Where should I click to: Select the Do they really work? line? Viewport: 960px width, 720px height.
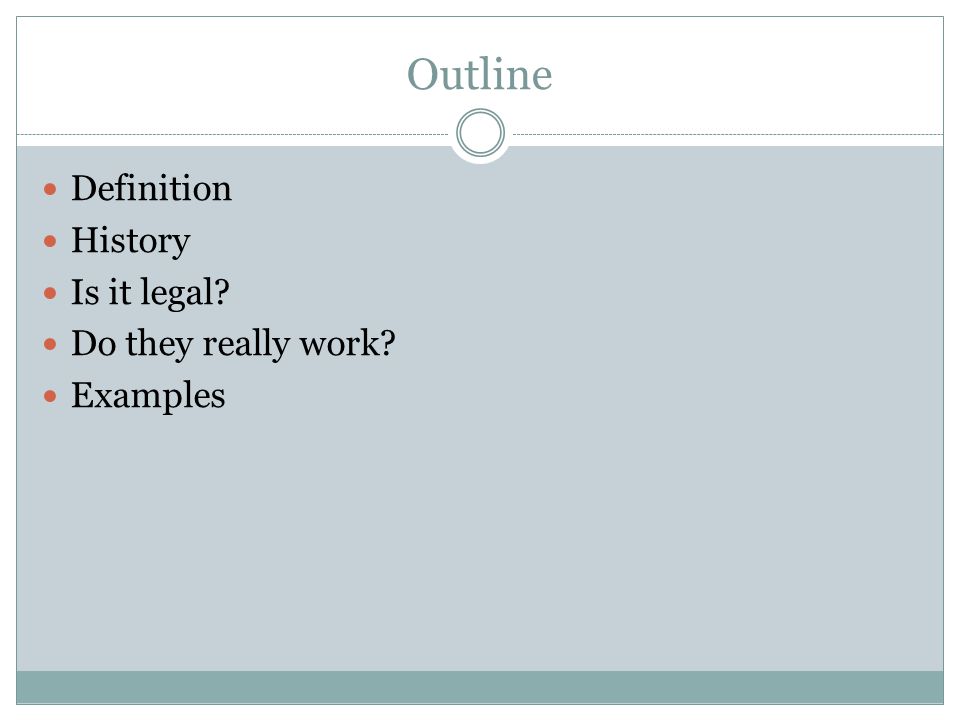(233, 344)
